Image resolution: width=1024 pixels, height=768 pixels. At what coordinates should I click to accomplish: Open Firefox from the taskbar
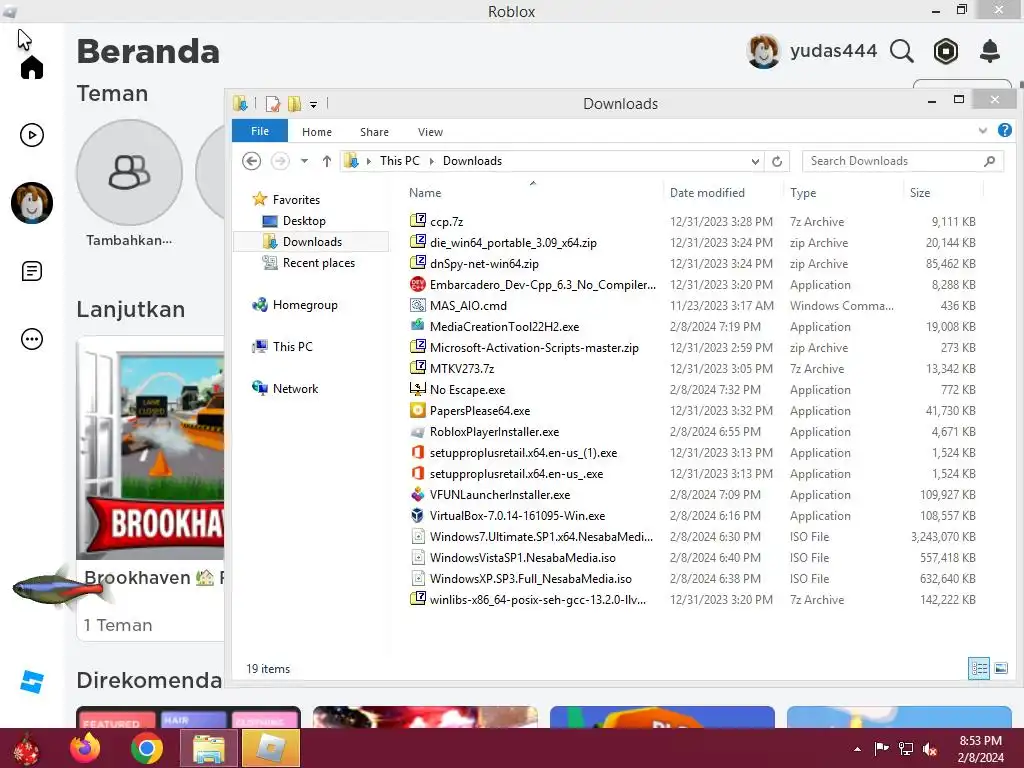coord(86,748)
